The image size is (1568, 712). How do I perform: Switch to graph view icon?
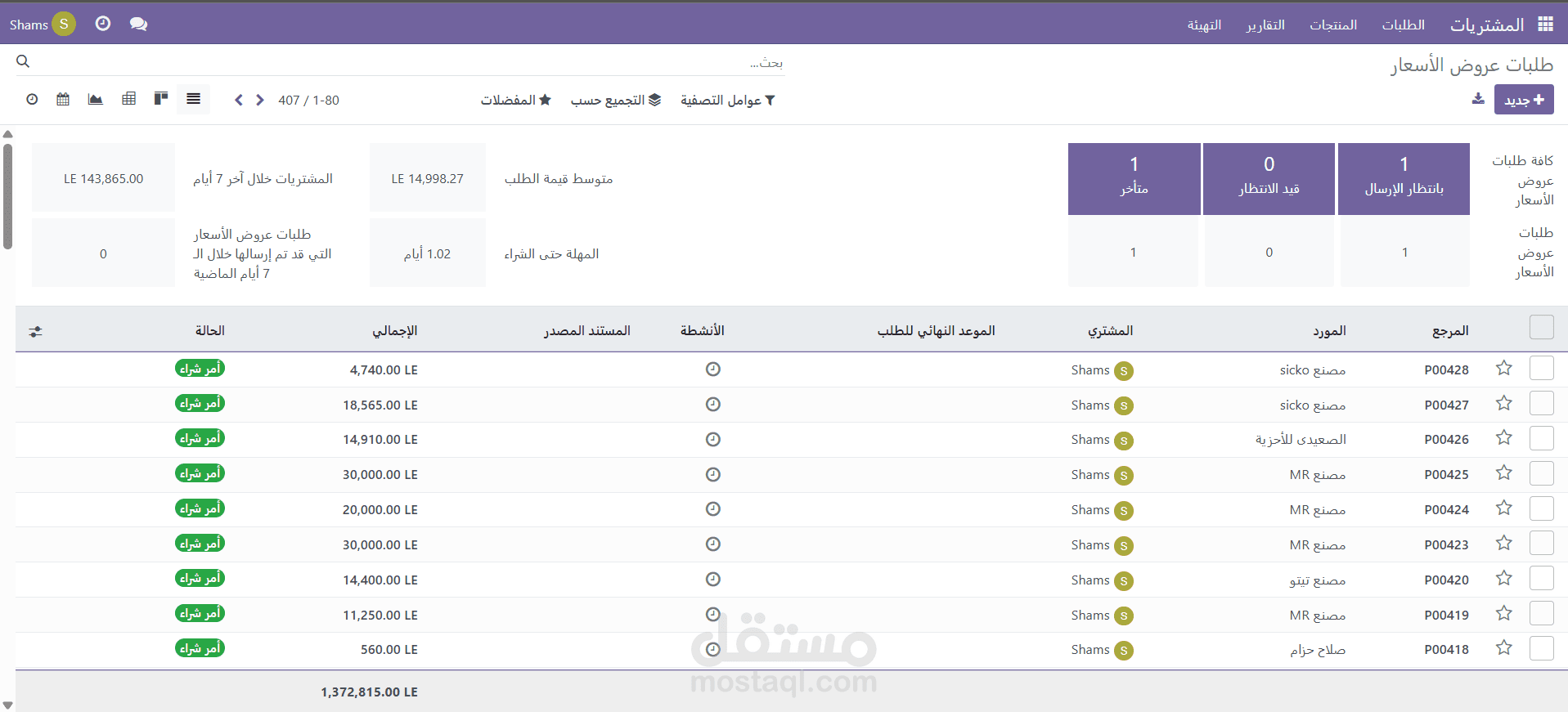(96, 99)
